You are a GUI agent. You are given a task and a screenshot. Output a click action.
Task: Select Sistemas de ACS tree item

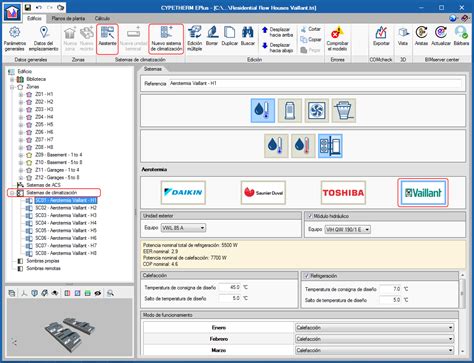pyautogui.click(x=43, y=185)
